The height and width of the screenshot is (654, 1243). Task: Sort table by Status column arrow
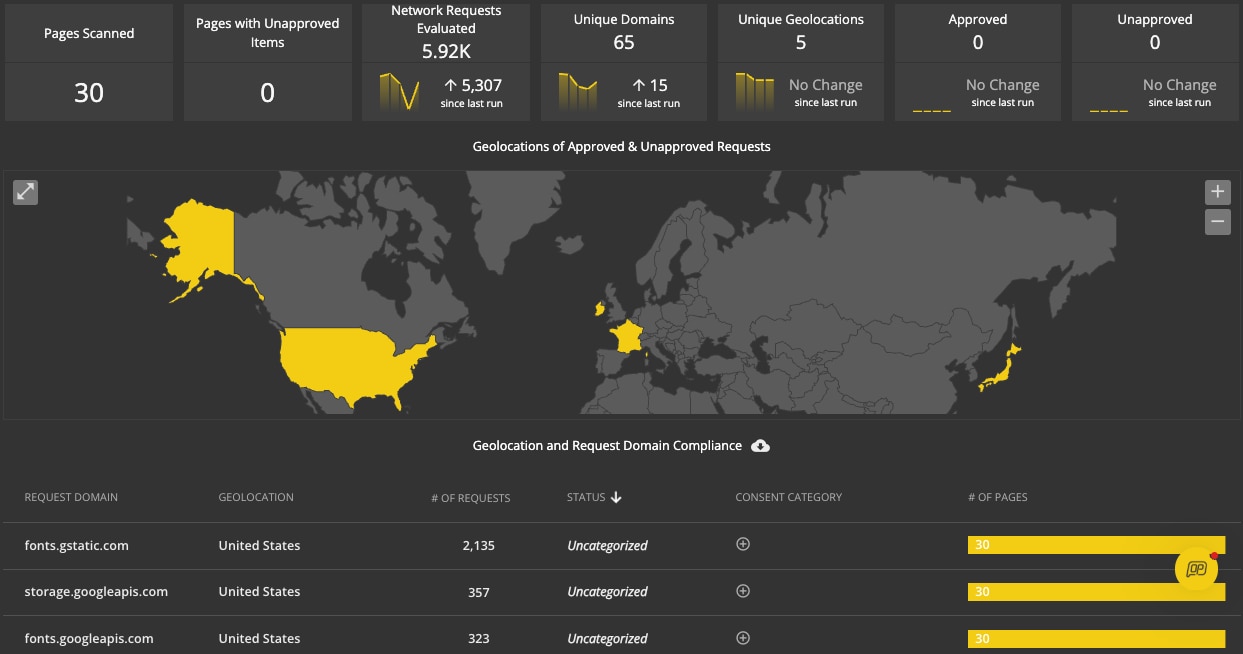[616, 497]
